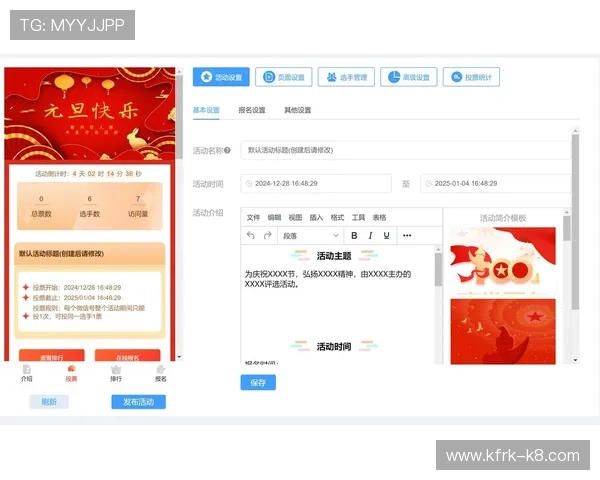The width and height of the screenshot is (600, 480).
Task: Click the 活动简介模板 panel heading
Action: tap(503, 218)
